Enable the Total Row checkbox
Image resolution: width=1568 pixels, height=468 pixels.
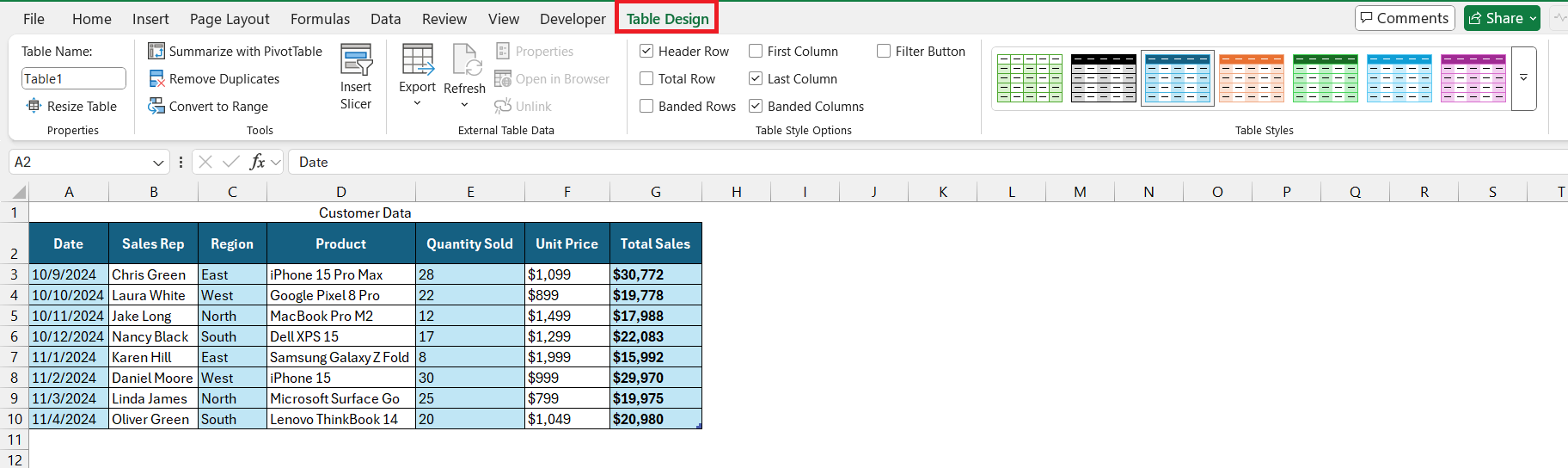646,79
